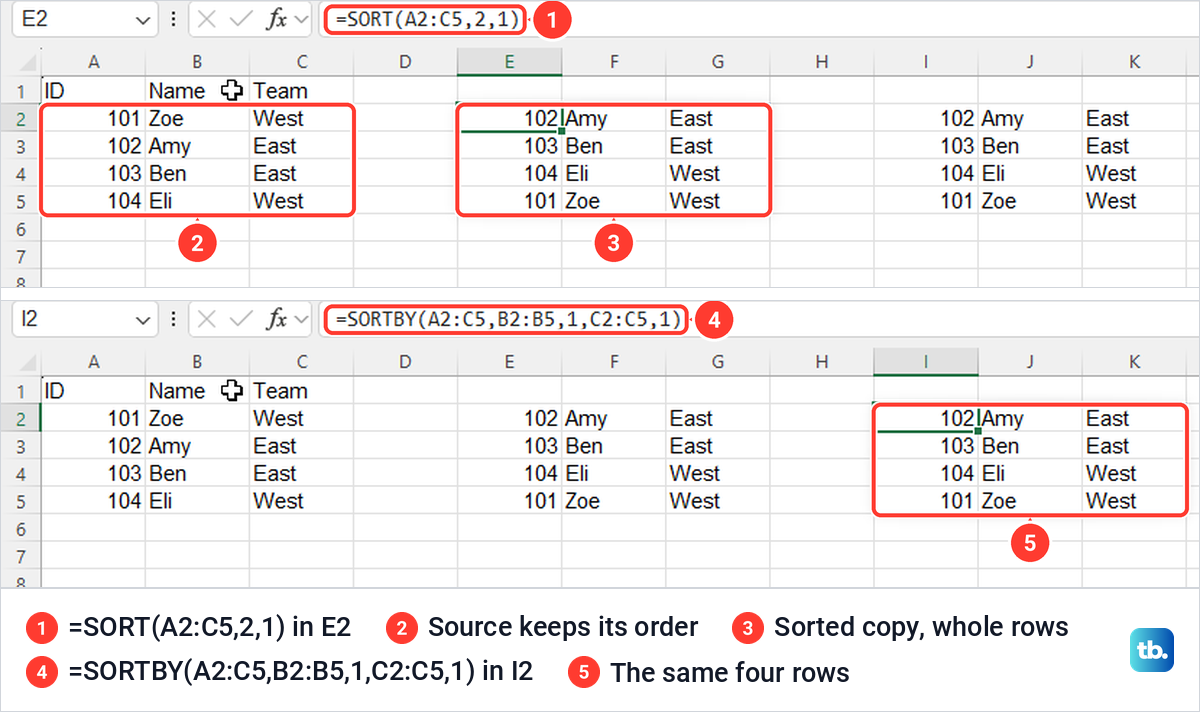This screenshot has width=1200, height=712.
Task: Click cell F5 Zoe in upper sheet
Action: tap(613, 201)
